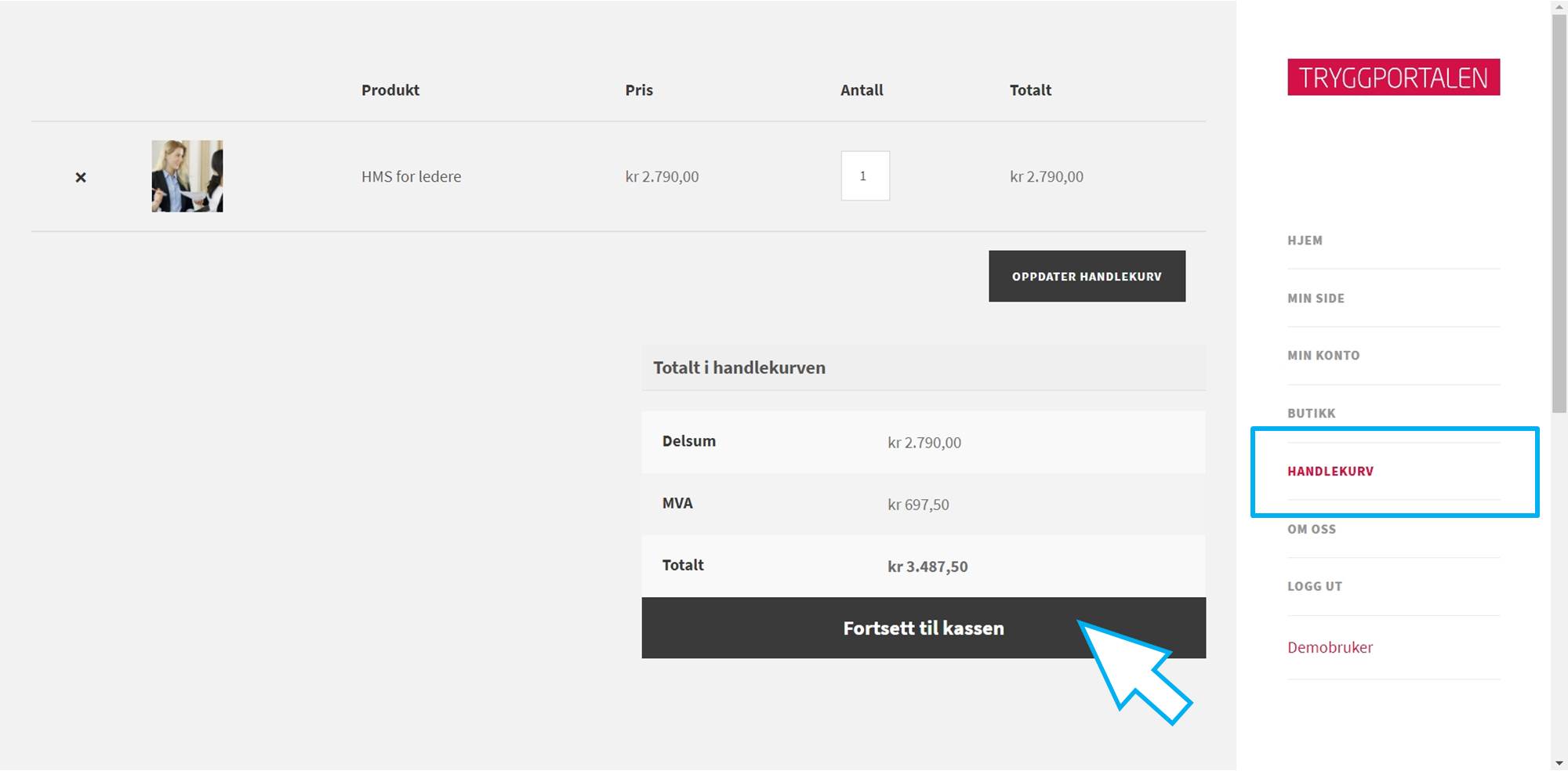Click the scrollbar up arrow
This screenshot has height=771, width=1568.
point(1559,7)
